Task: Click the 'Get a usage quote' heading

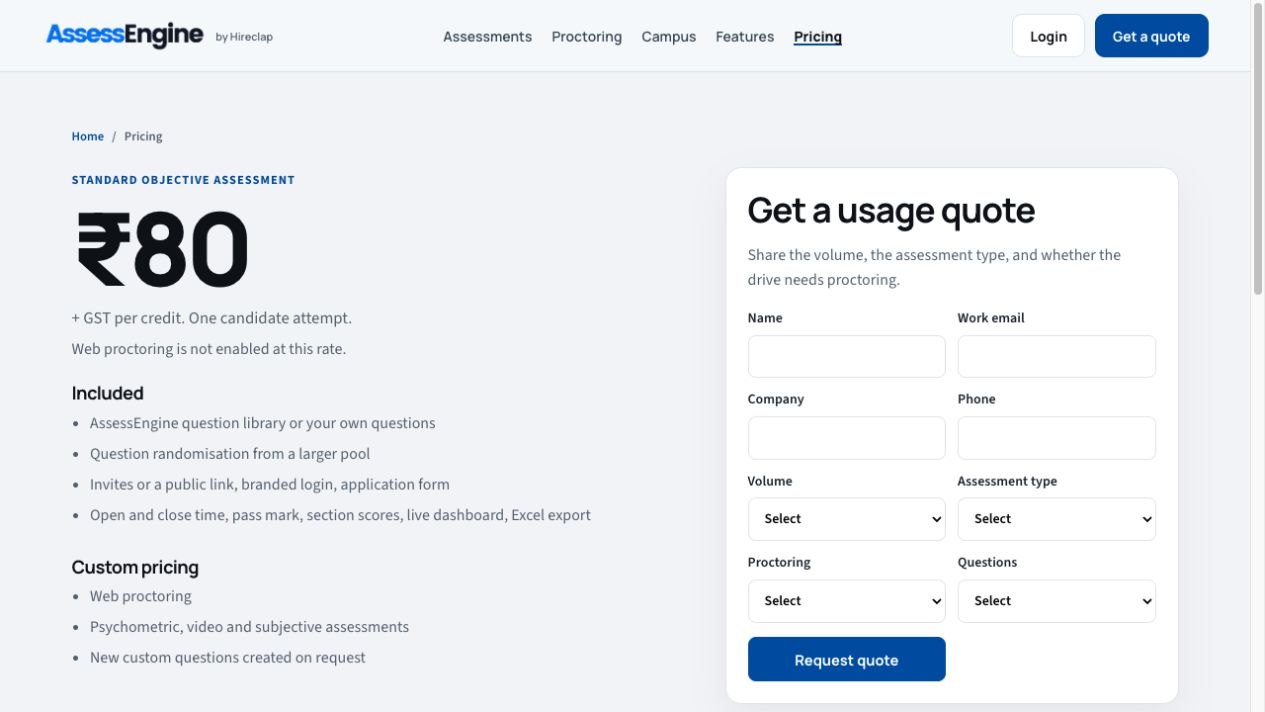Action: coord(891,210)
